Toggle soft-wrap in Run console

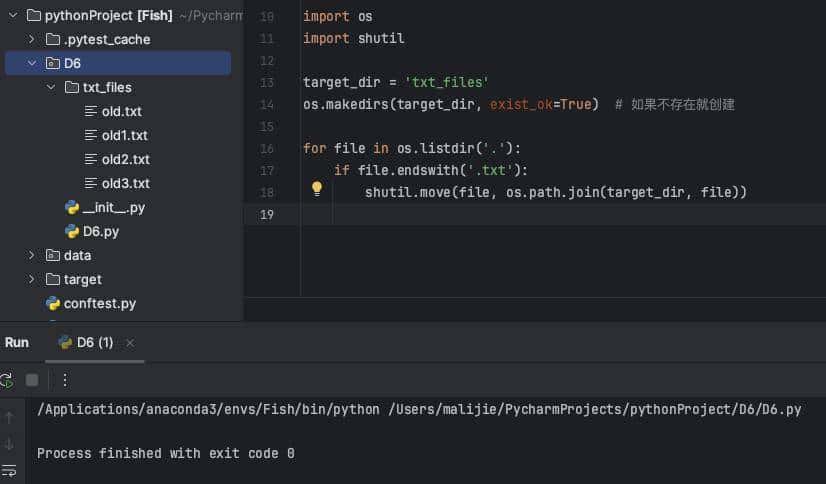[9, 470]
